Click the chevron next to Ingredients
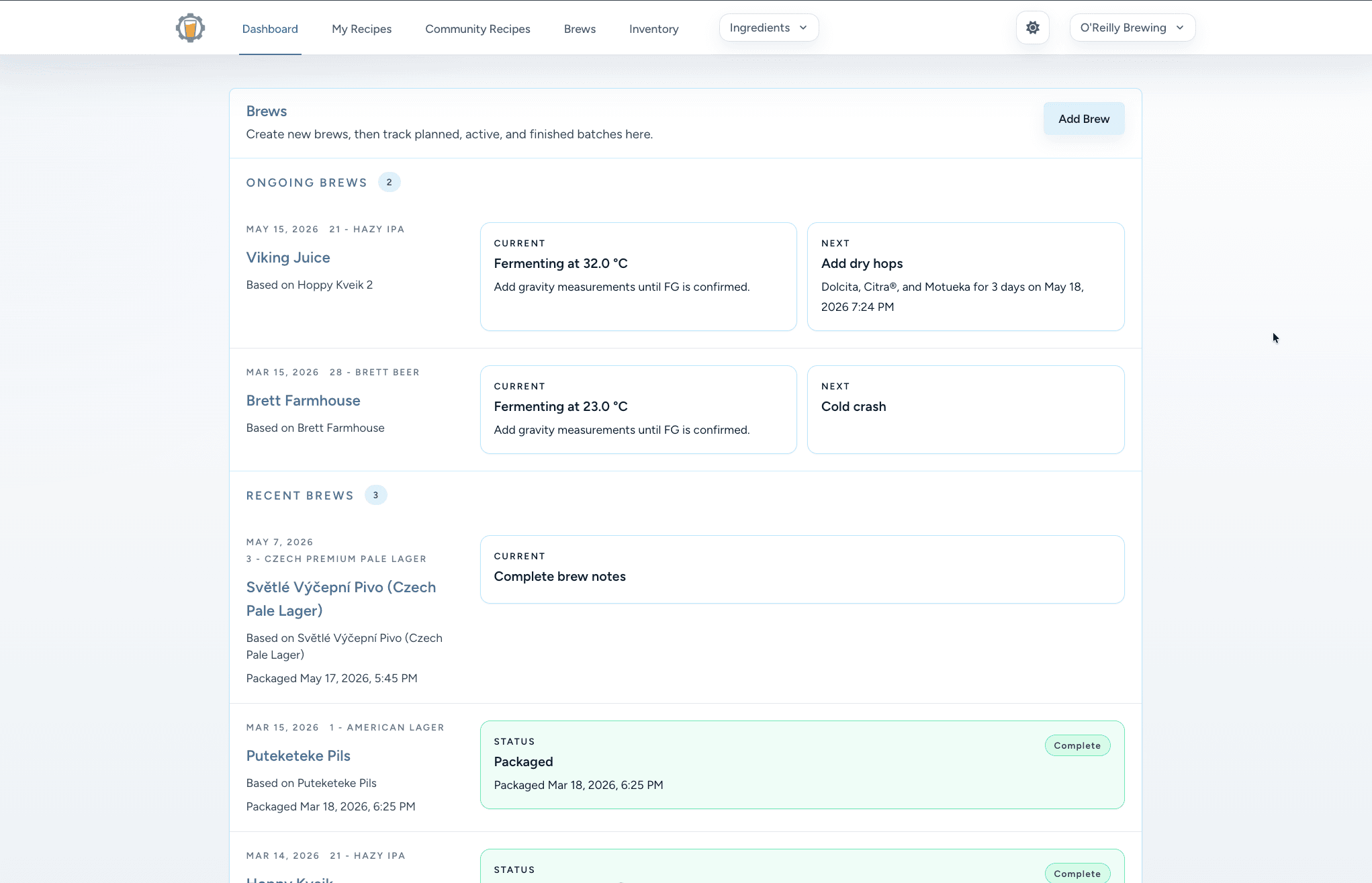The width and height of the screenshot is (1372, 883). coord(803,28)
